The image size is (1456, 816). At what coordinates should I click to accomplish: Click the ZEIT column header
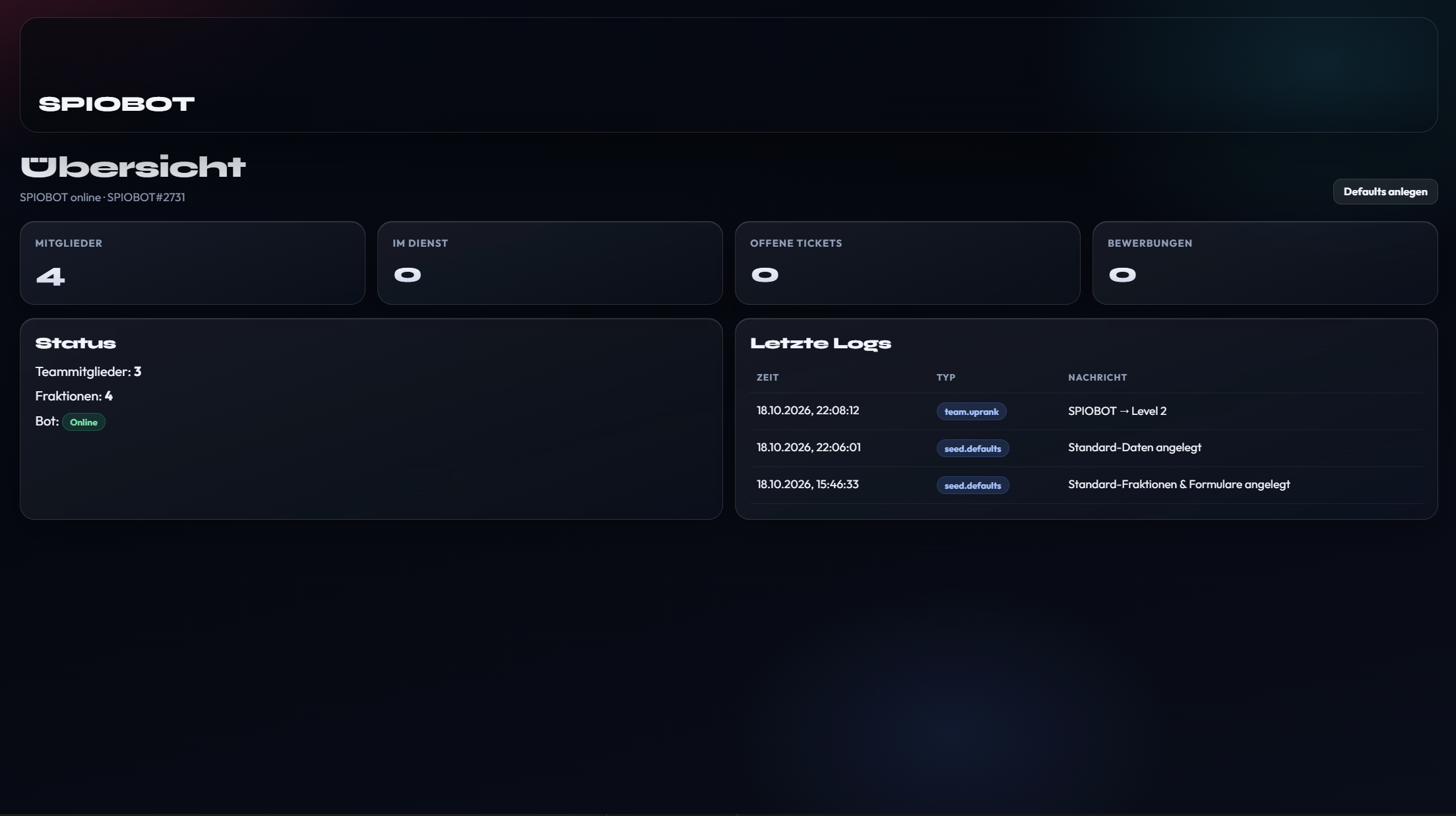[x=767, y=377]
